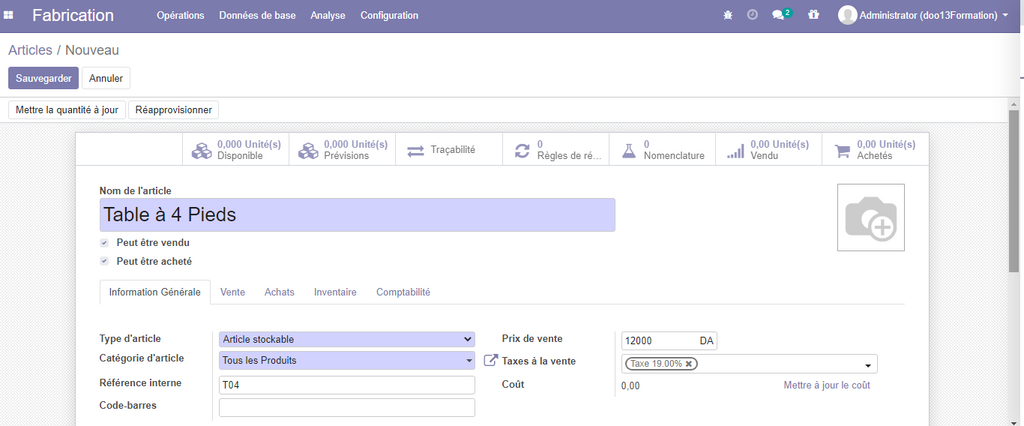Viewport: 1024px width, 426px height.
Task: Open the Opérations menu
Action: point(180,15)
